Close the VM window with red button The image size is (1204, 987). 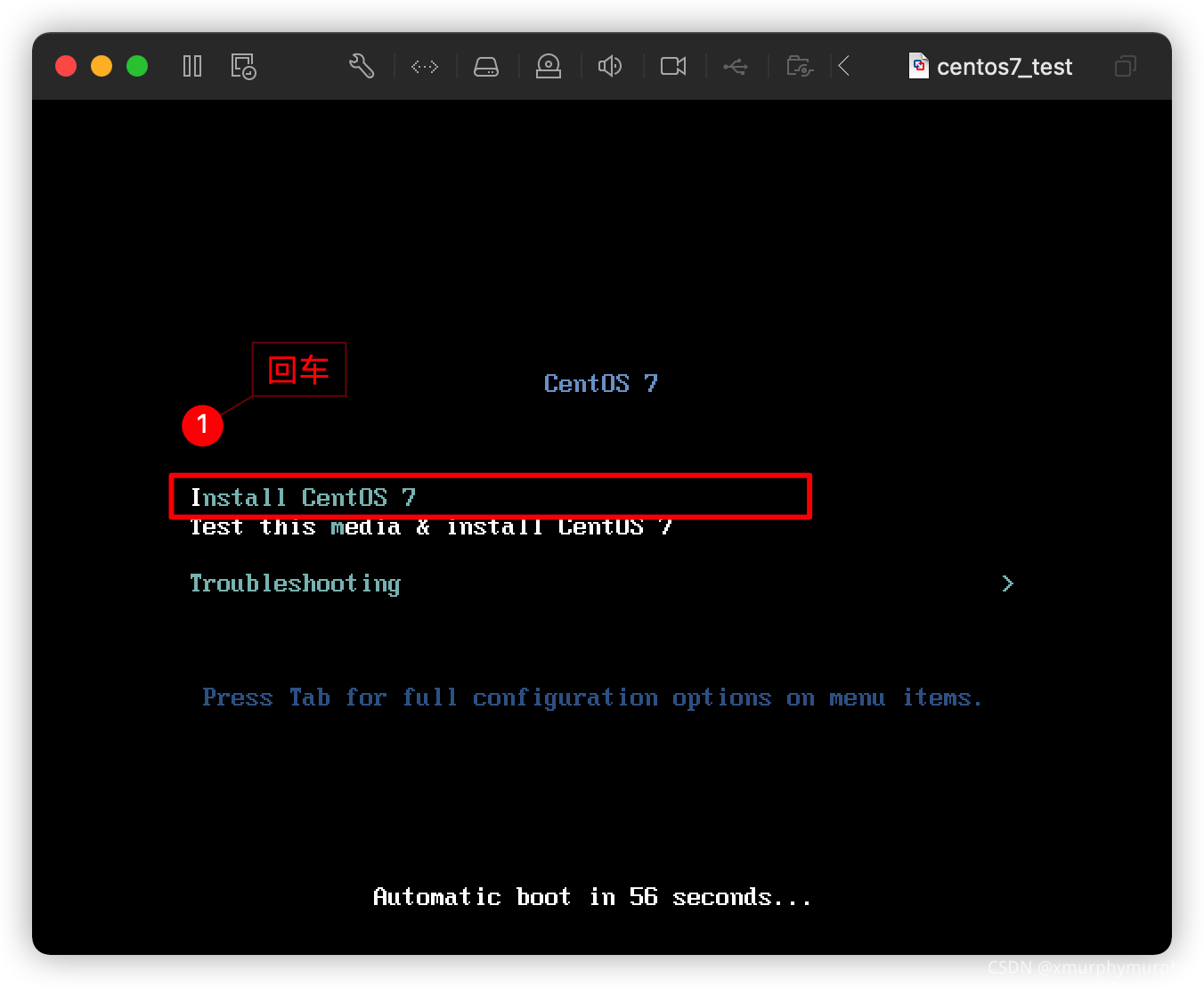coord(66,66)
